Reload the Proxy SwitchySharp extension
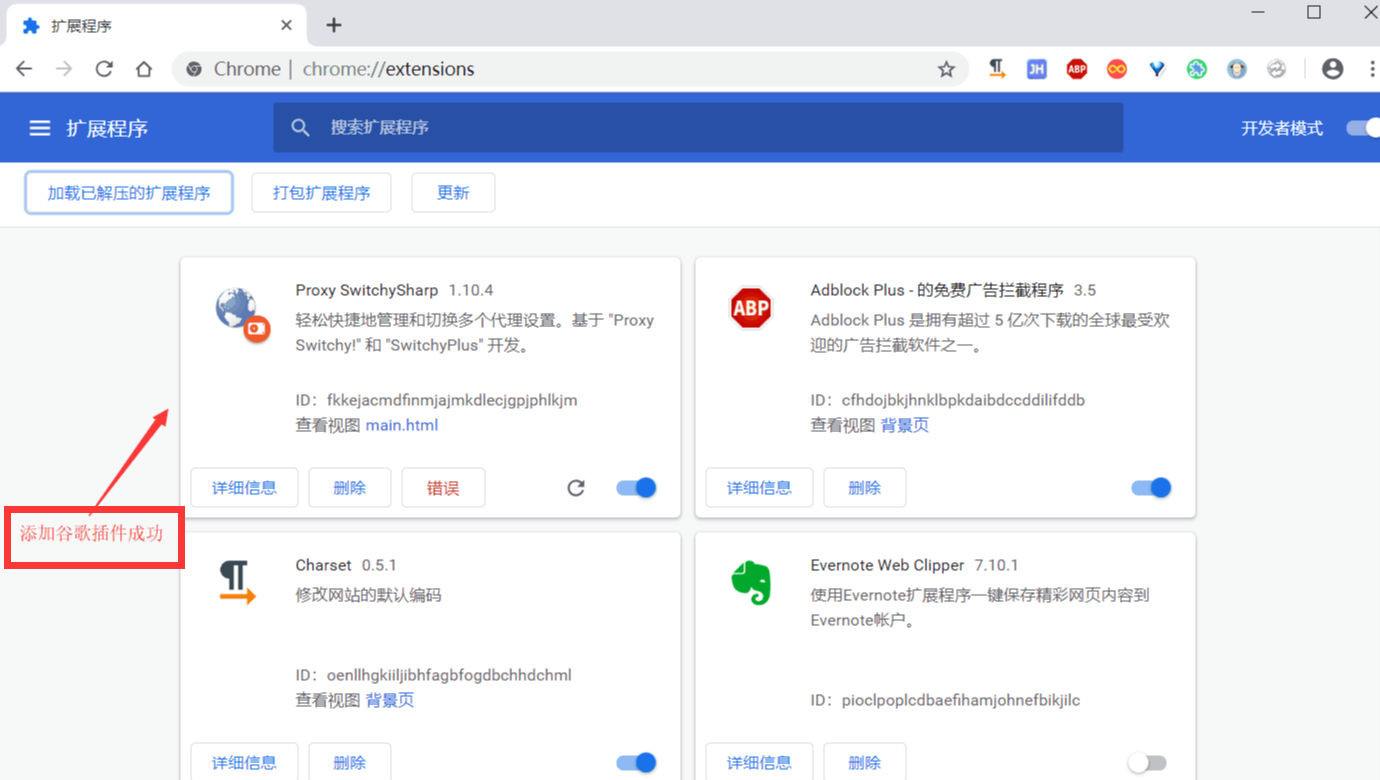Viewport: 1380px width, 780px height. [576, 488]
